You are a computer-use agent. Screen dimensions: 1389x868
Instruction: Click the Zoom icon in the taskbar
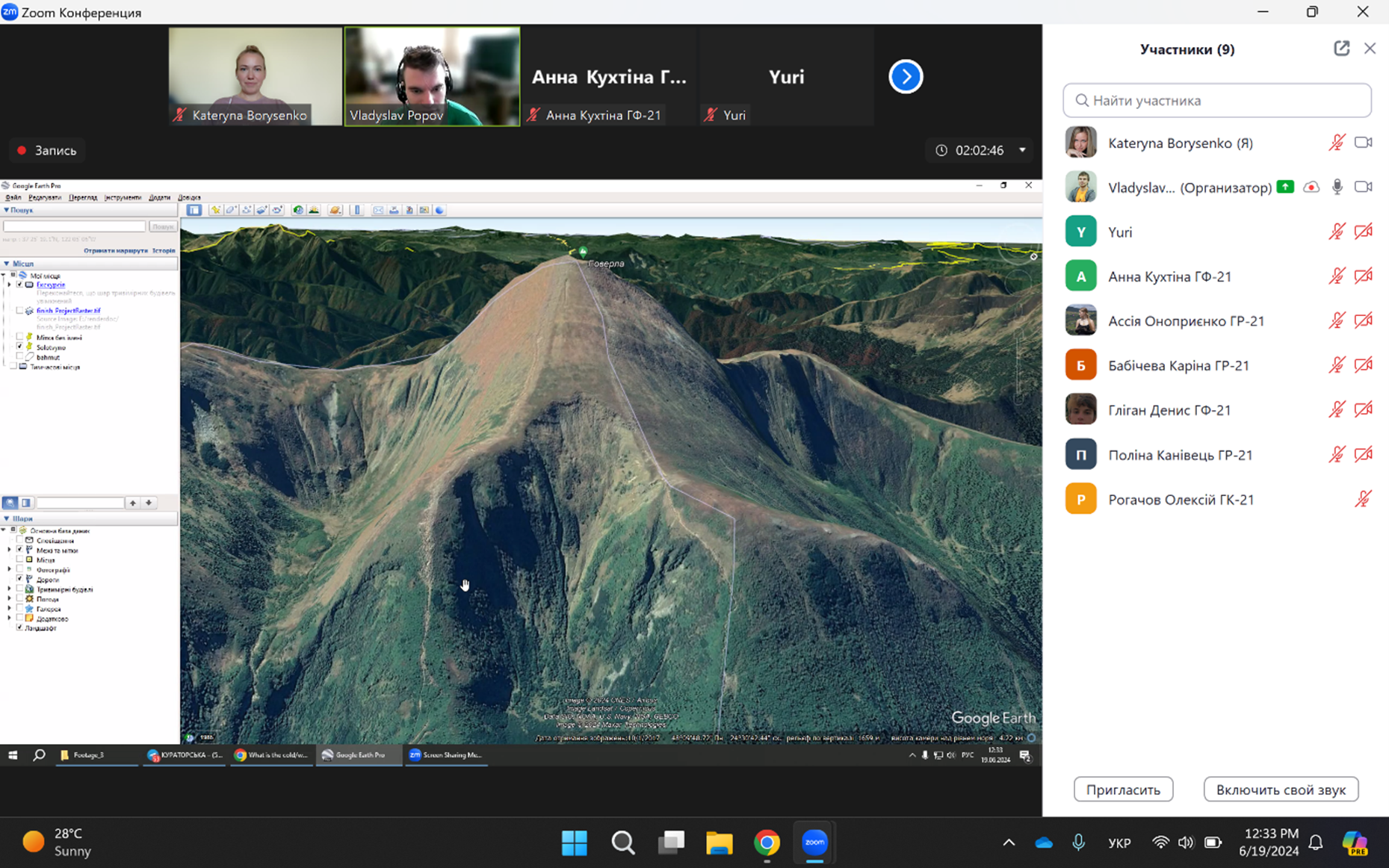[814, 843]
